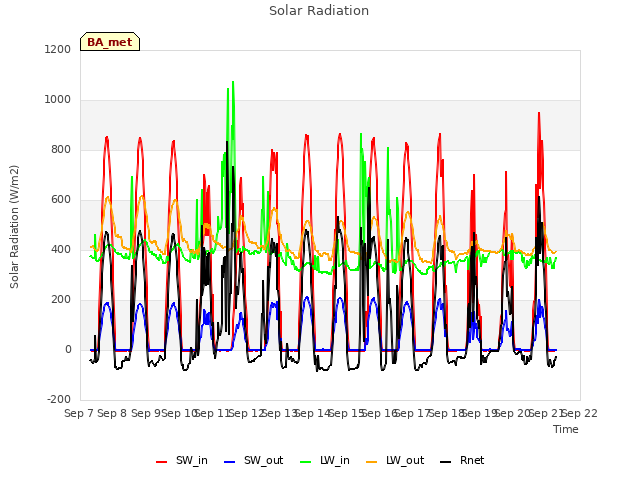
Task: Click the LW_out legend label
Action: click(405, 460)
